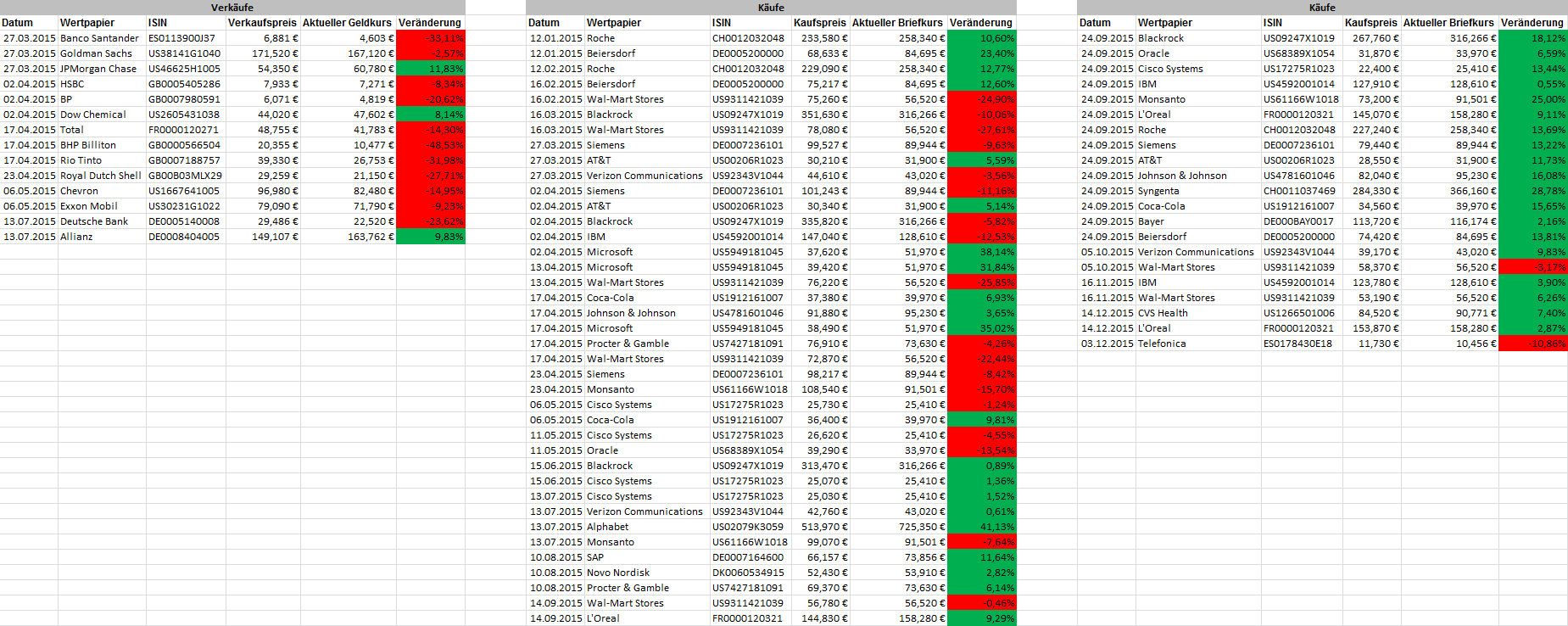Image resolution: width=1568 pixels, height=626 pixels.
Task: Select ISIN cell 'US38141G1040'
Action: (x=186, y=53)
